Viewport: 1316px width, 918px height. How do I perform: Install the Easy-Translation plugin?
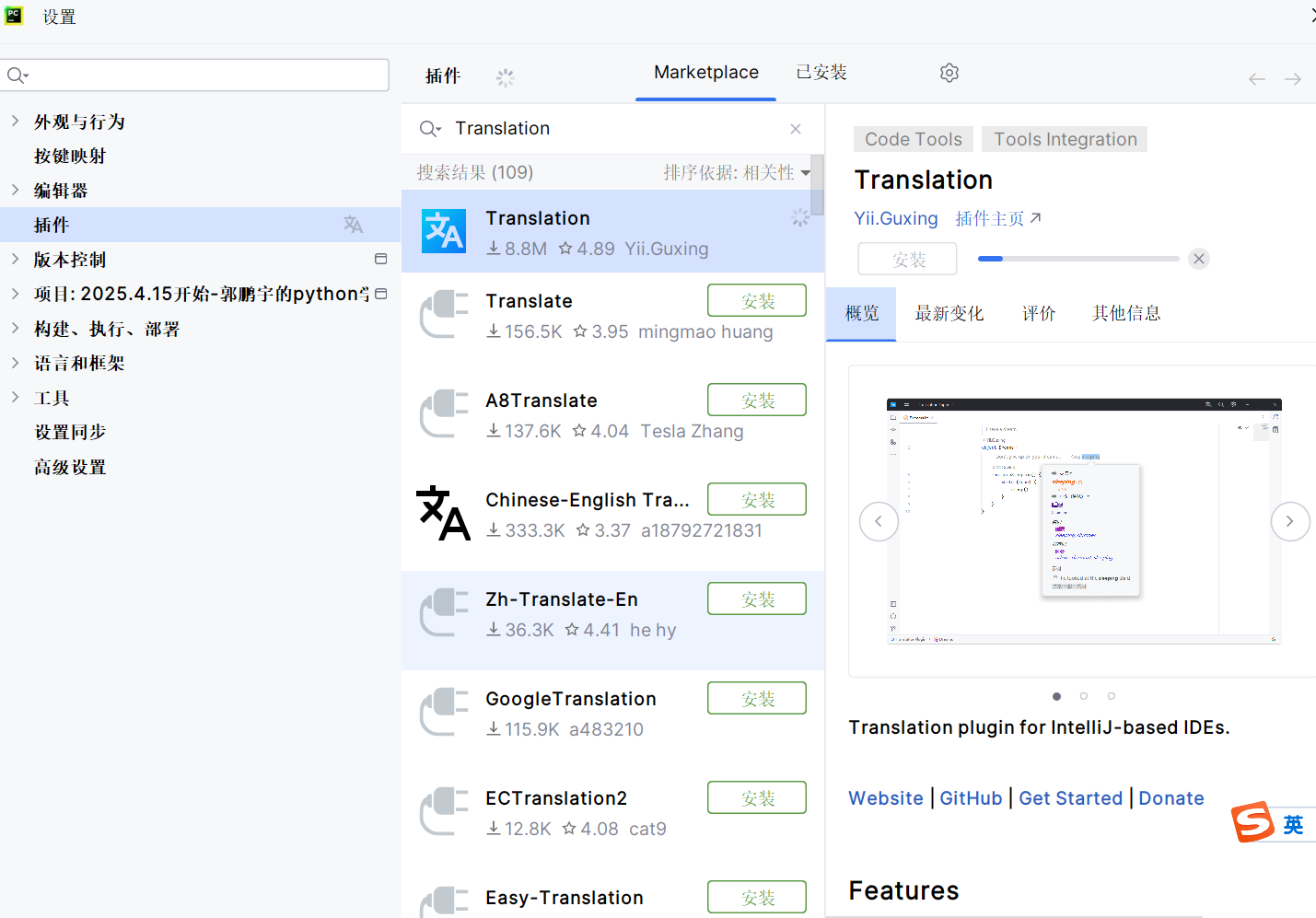757,897
